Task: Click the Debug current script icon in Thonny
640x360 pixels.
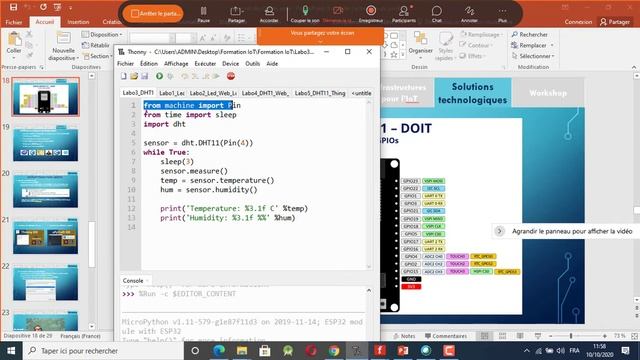Action: (170, 76)
